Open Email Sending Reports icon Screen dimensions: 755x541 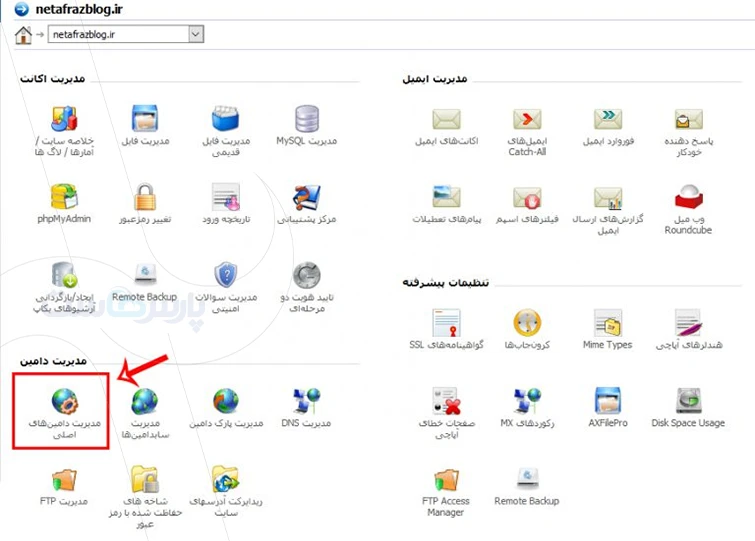point(608,198)
